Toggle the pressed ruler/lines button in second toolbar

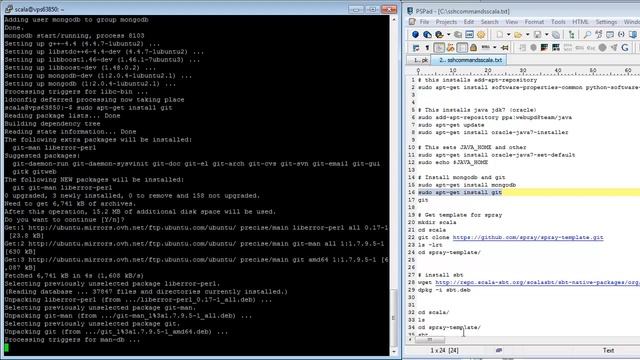pos(462,48)
